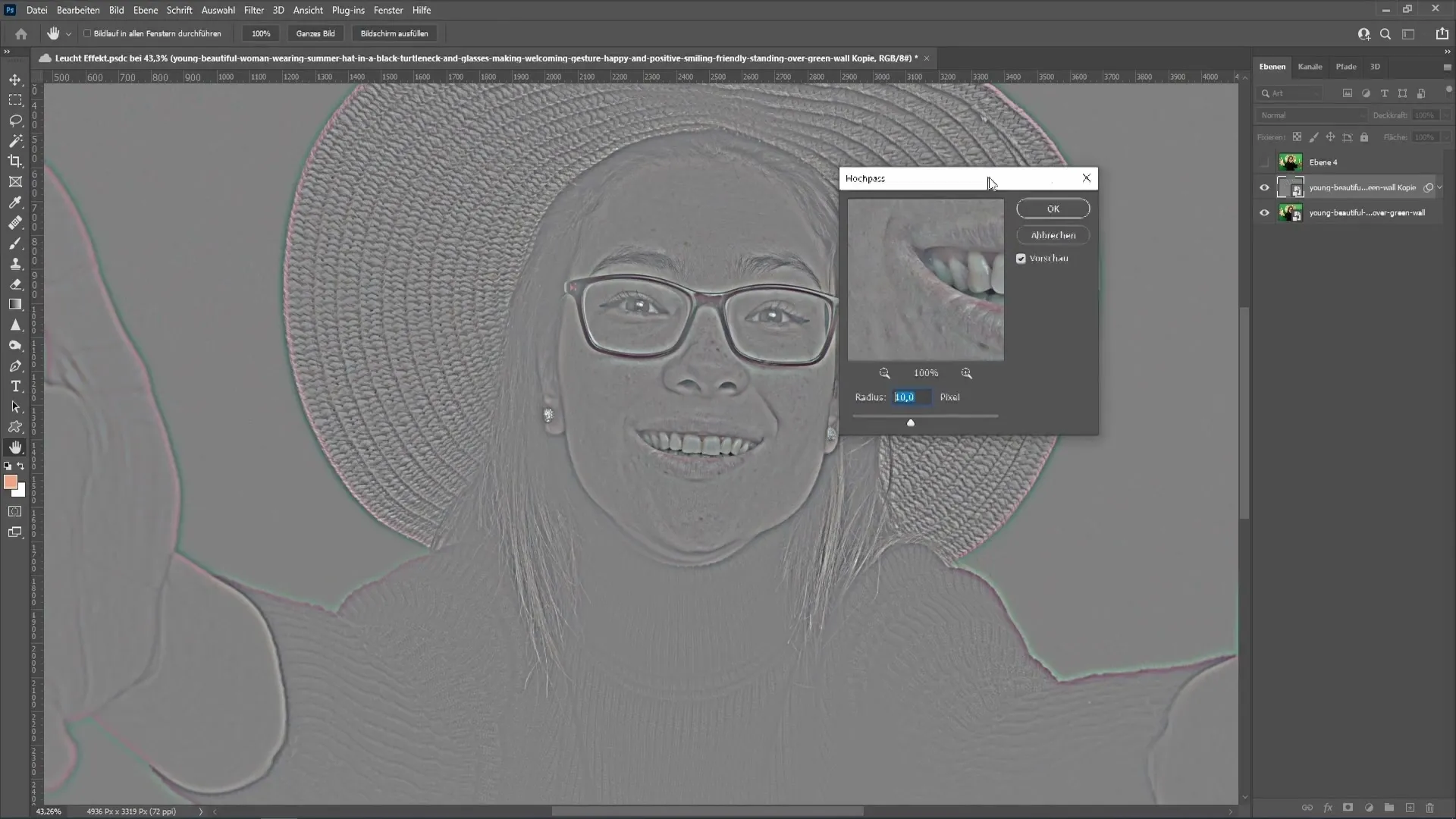Image resolution: width=1456 pixels, height=819 pixels.
Task: Show the Ebene 4 layer
Action: pos(1264,162)
